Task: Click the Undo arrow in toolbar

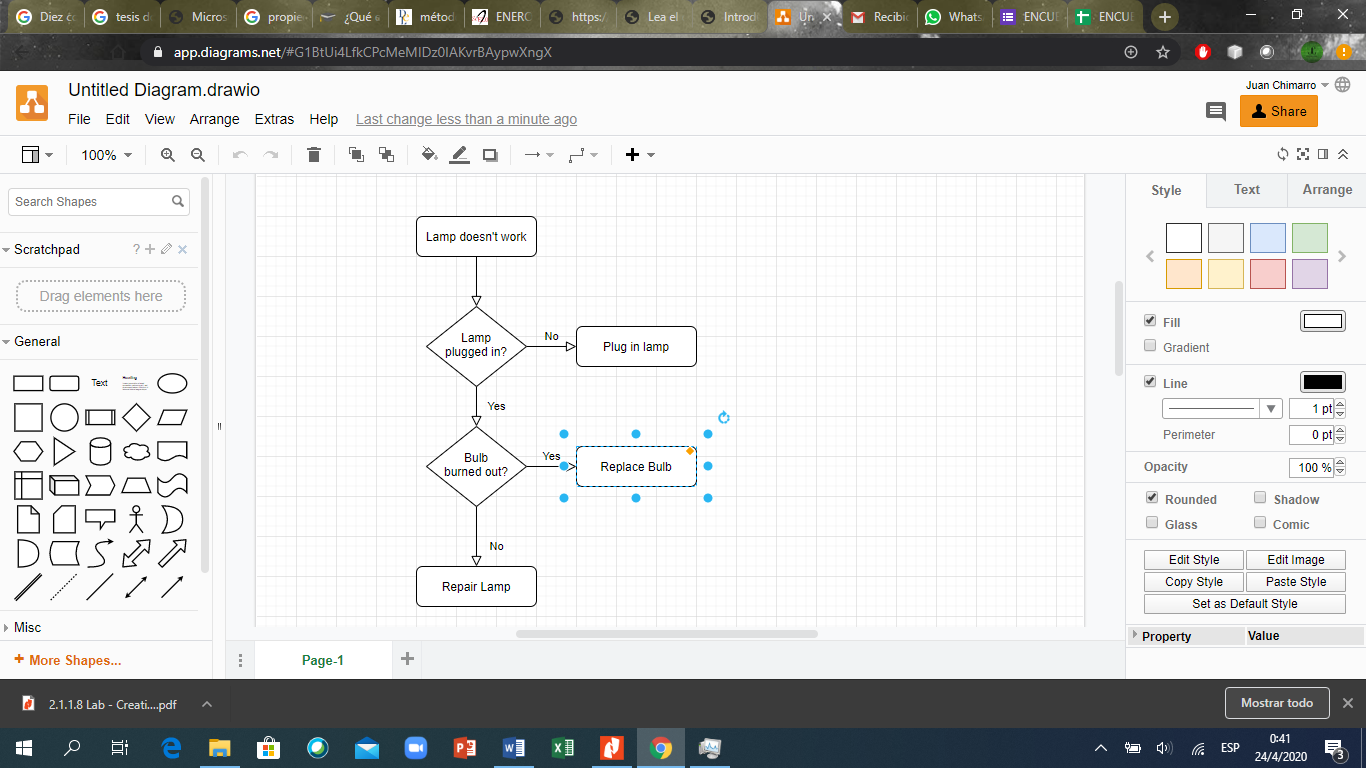Action: tap(240, 155)
